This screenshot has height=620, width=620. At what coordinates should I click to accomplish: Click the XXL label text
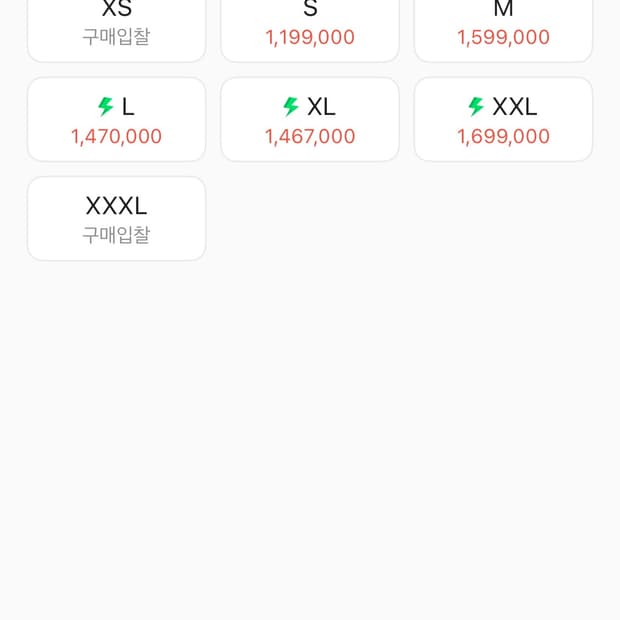(514, 107)
